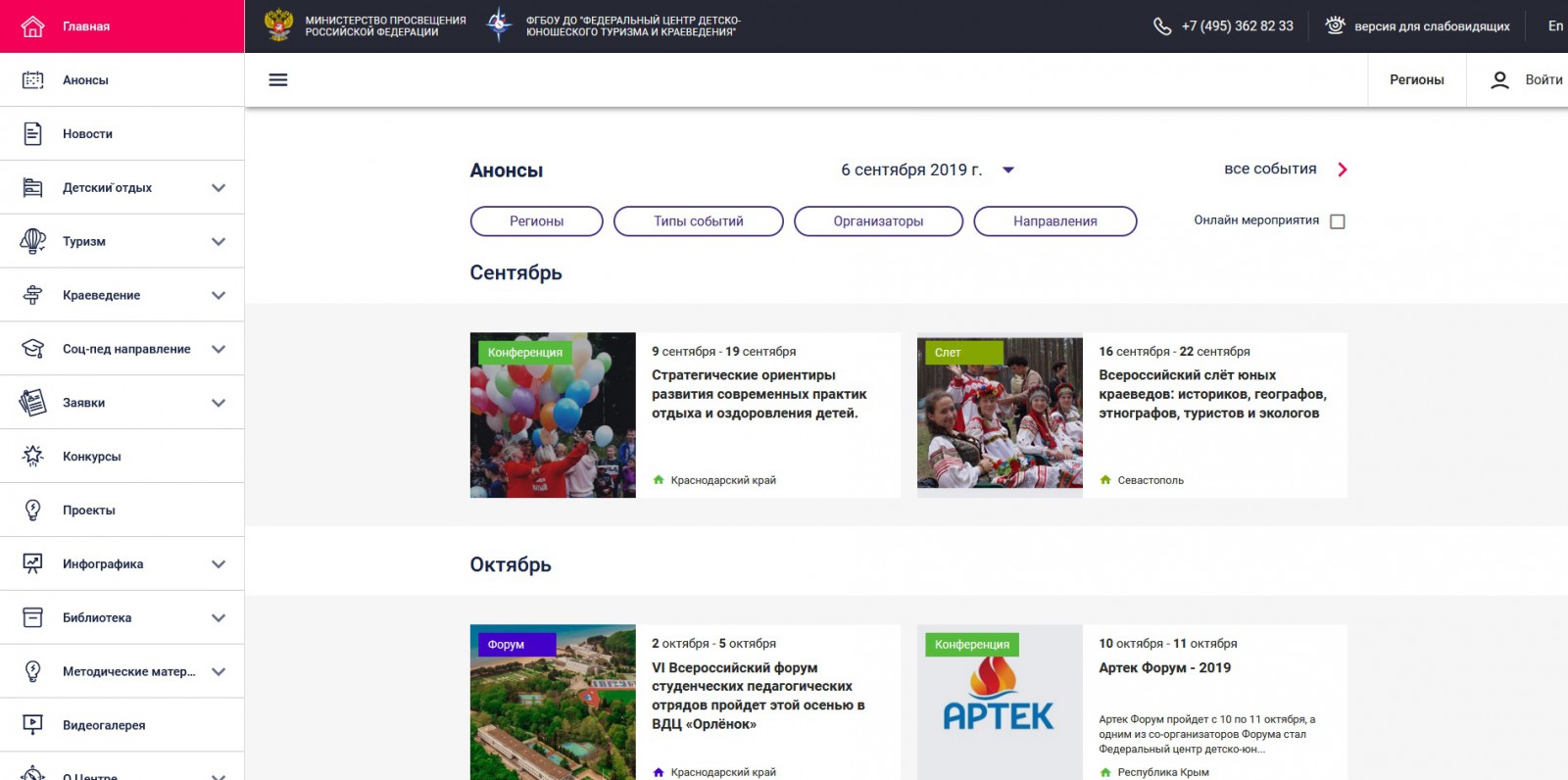
Task: Click the phone handset icon
Action: pyautogui.click(x=1162, y=26)
